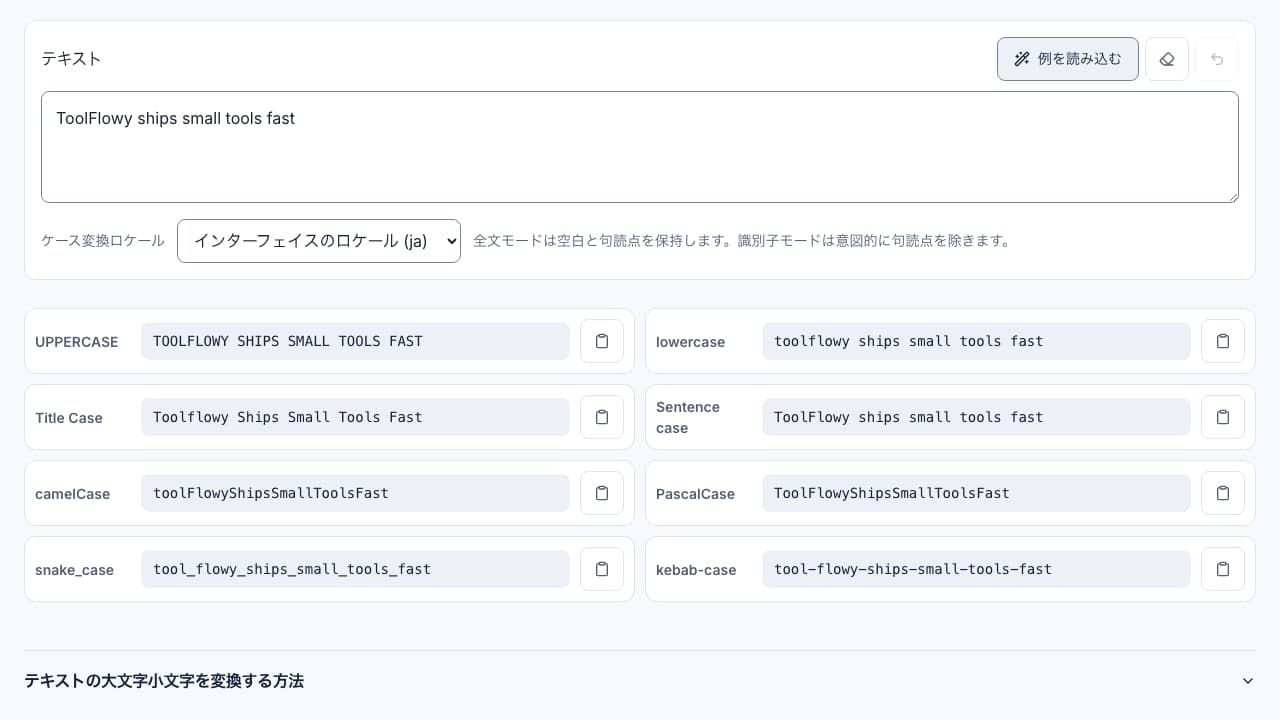Click the lowercase output field
The width and height of the screenshot is (1280, 720).
pyautogui.click(x=976, y=341)
